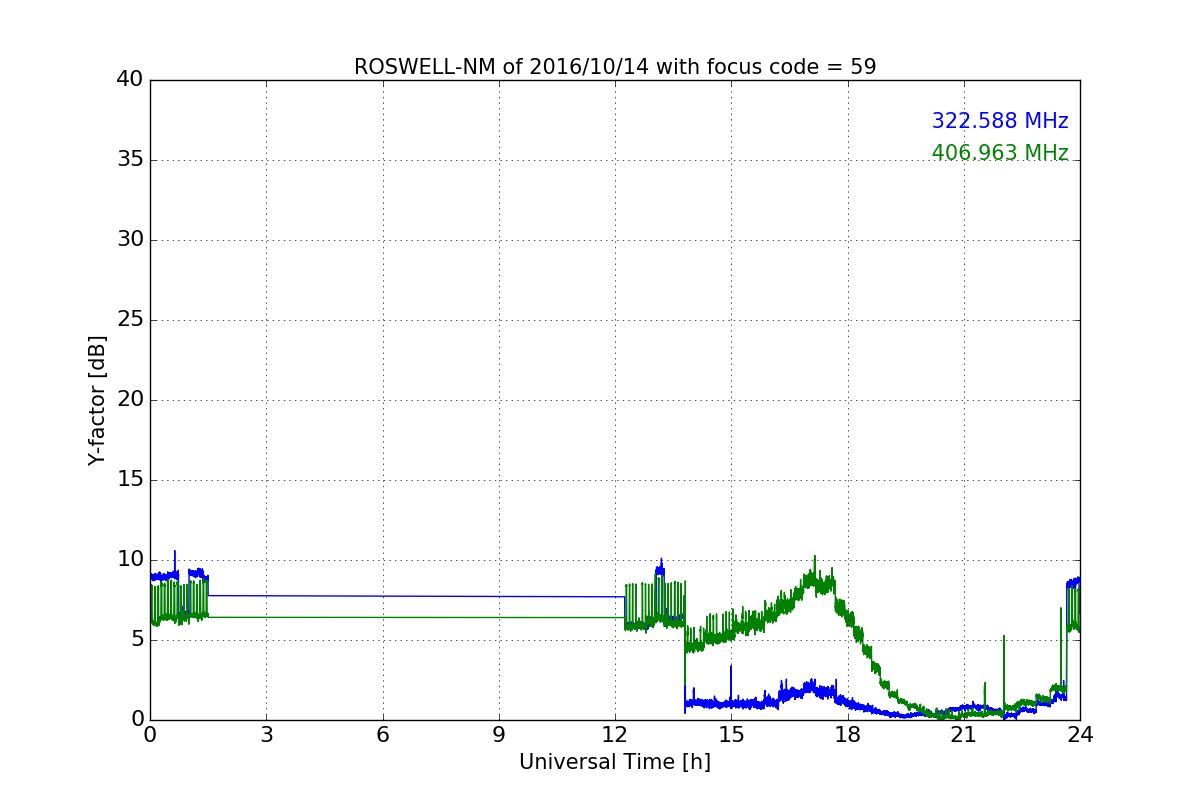Select the green '406.963 MHz' legend label
The height and width of the screenshot is (800, 1200).
click(1000, 153)
